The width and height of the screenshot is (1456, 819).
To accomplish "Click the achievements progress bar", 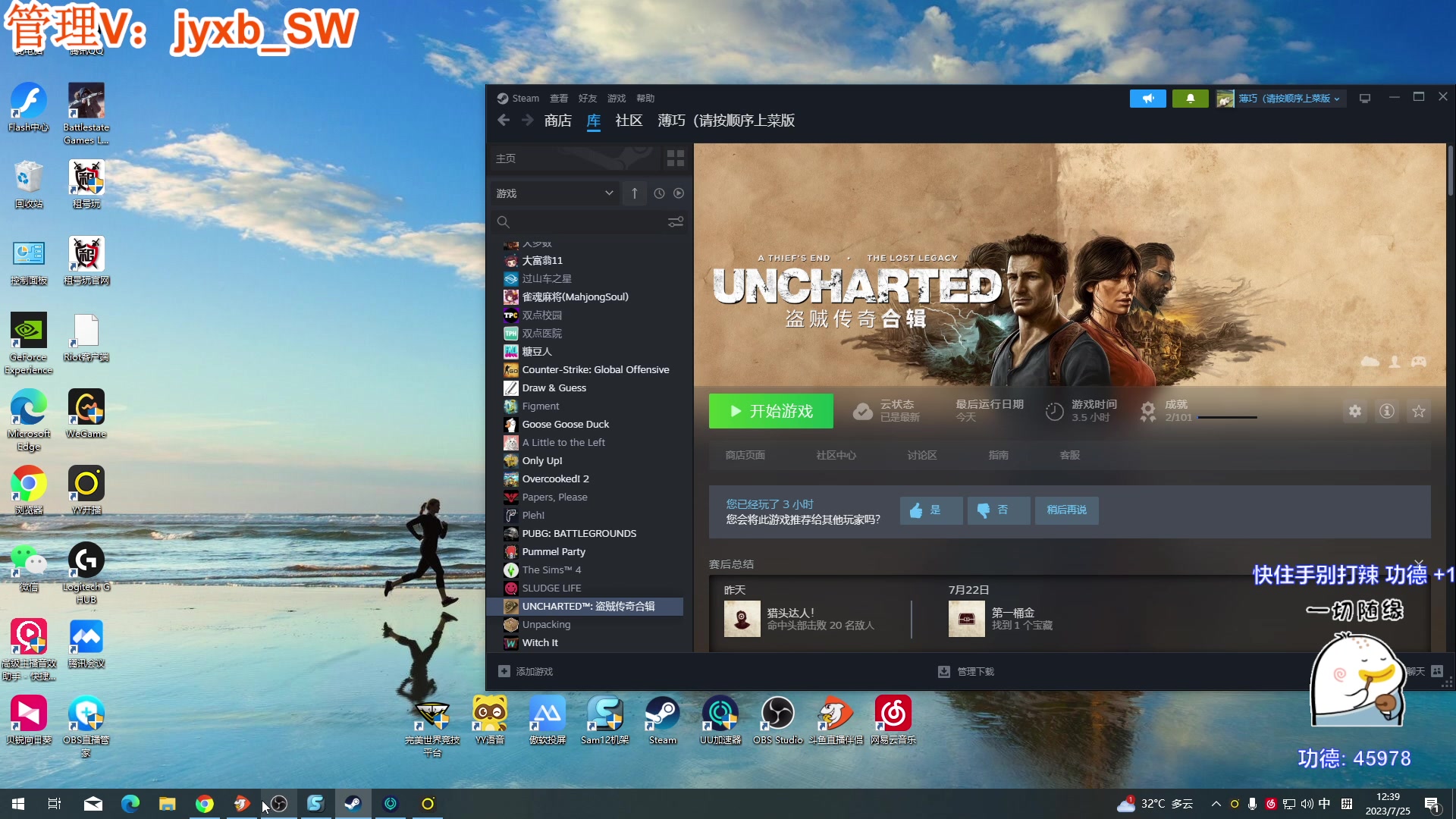I will coord(1228,418).
